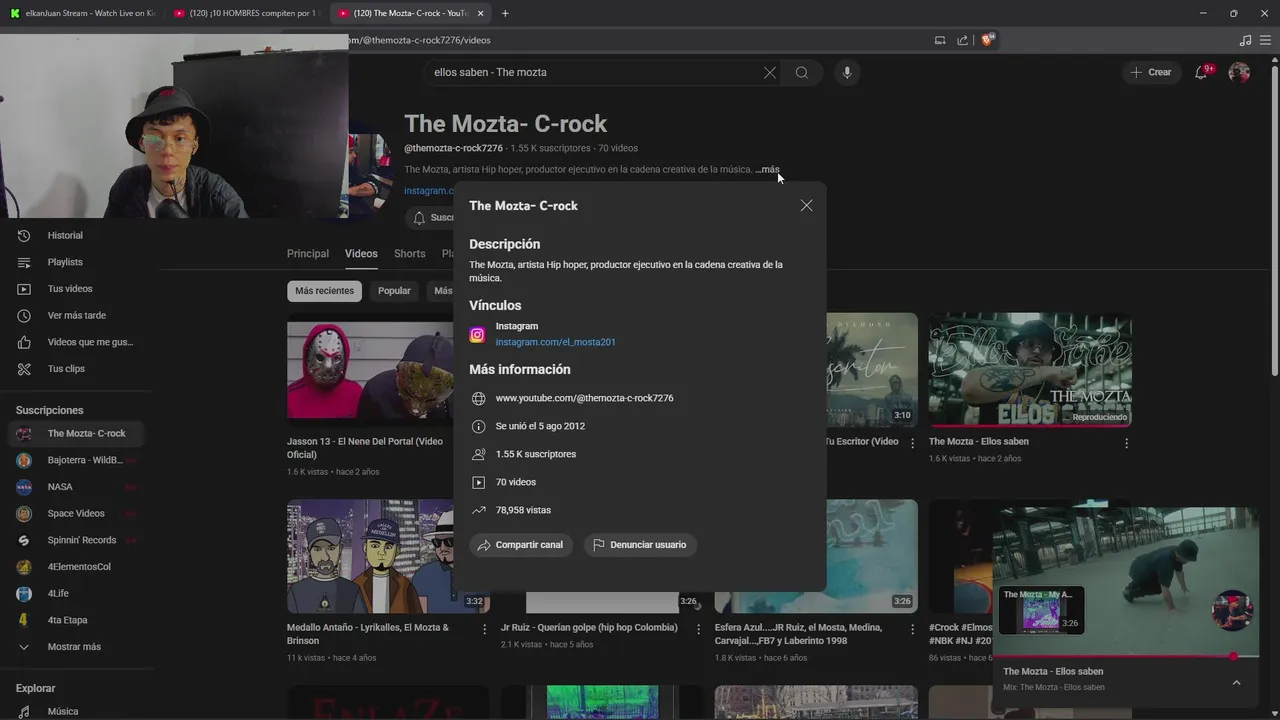This screenshot has height=720, width=1280.
Task: Open the notifications bell
Action: pyautogui.click(x=1202, y=72)
